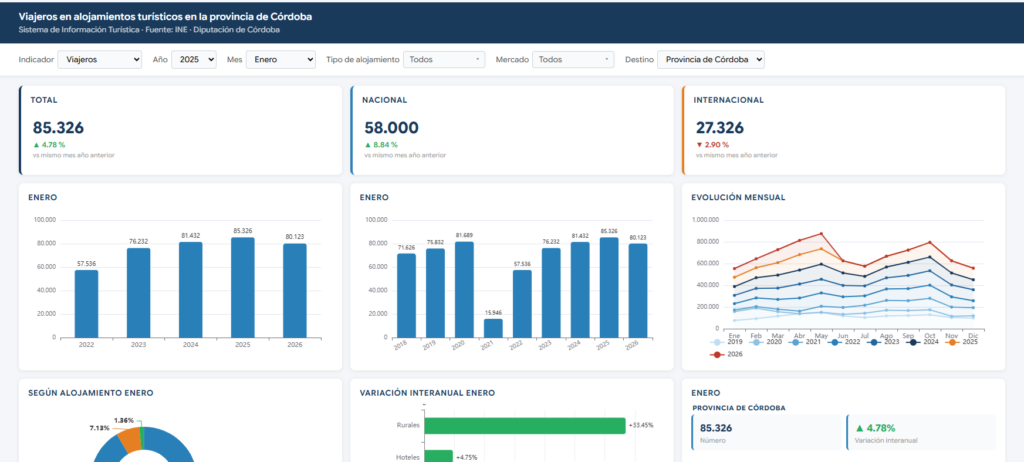Click the Hoteles variation bar

coord(439,457)
